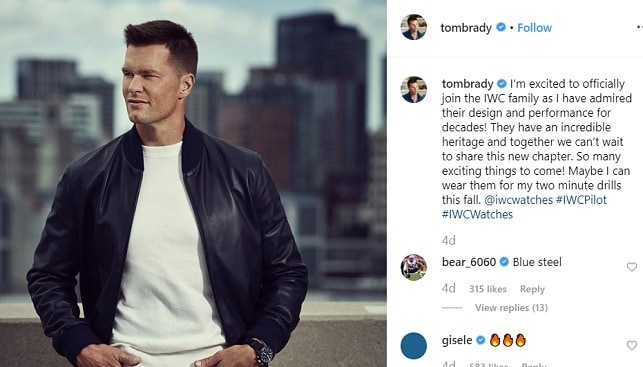Viewport: 643px width, 367px height.
Task: Open tombrady username in header
Action: [x=466, y=27]
